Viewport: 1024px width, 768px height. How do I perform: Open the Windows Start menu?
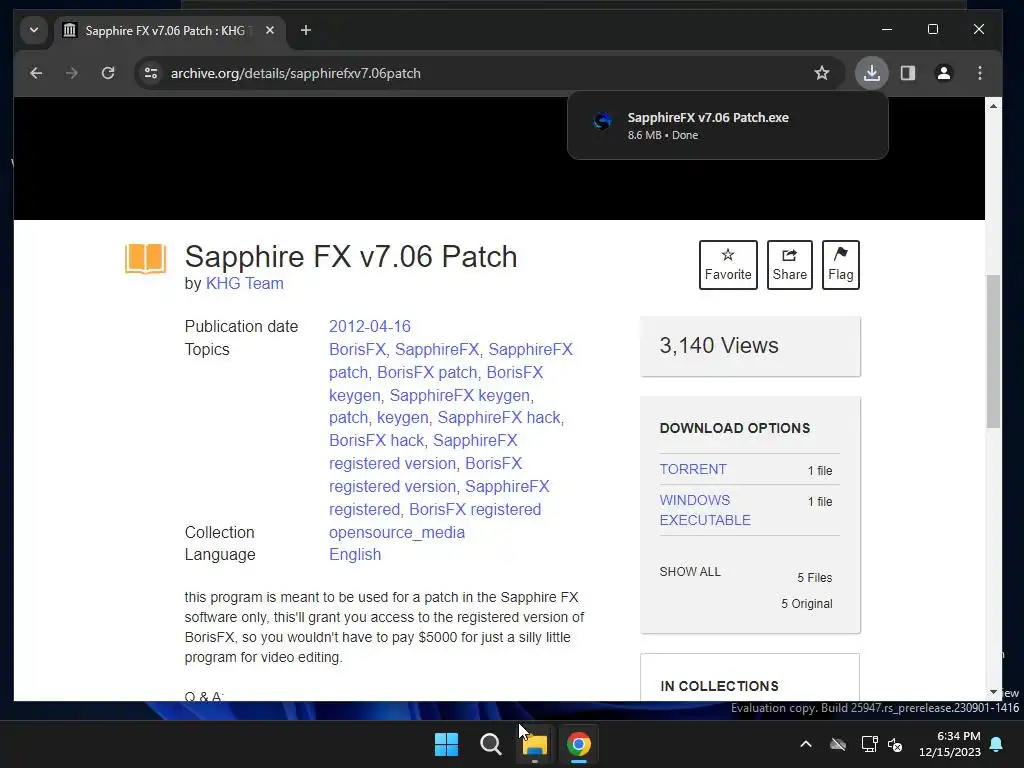click(447, 744)
